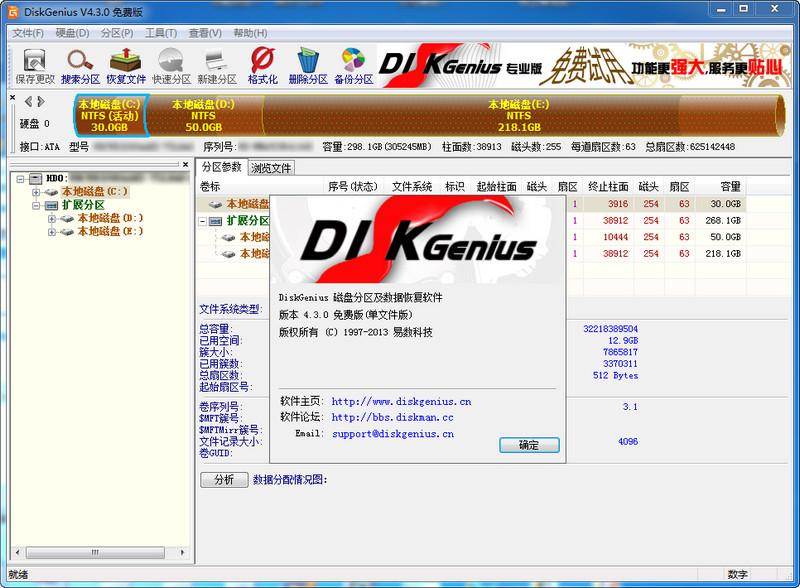Choose New Partition (新建分区) icon
The image size is (800, 588).
217,66
